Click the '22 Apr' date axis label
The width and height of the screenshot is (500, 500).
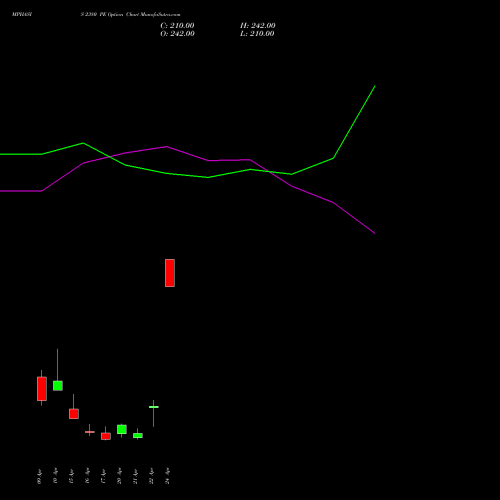(152, 476)
